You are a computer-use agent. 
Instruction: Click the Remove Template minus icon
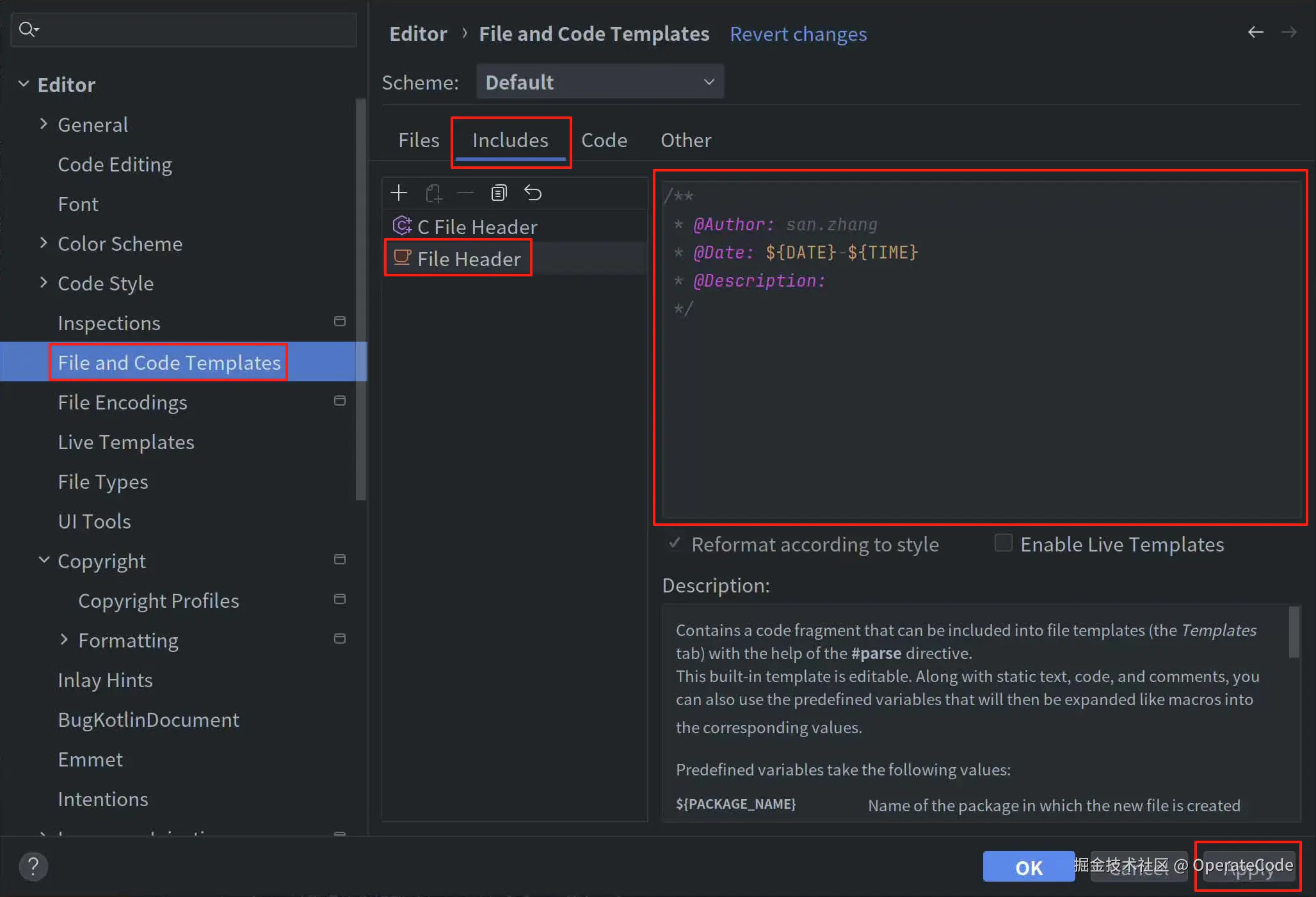point(465,193)
